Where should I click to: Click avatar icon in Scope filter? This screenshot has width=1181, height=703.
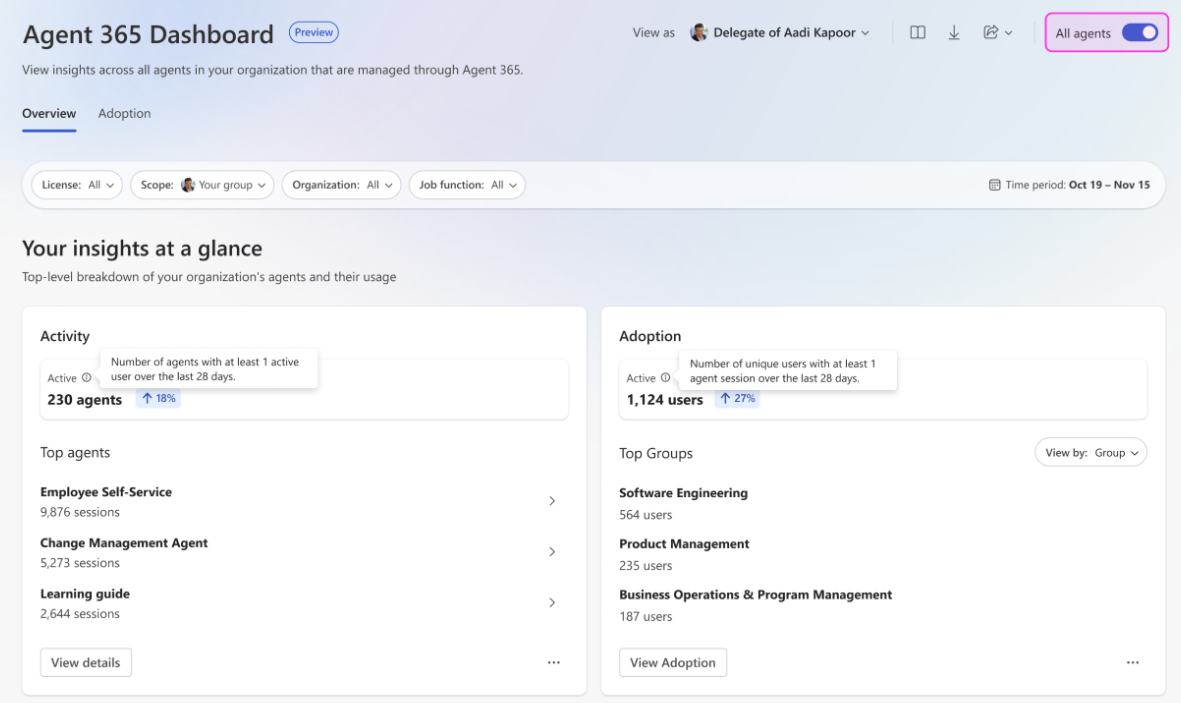click(x=188, y=185)
